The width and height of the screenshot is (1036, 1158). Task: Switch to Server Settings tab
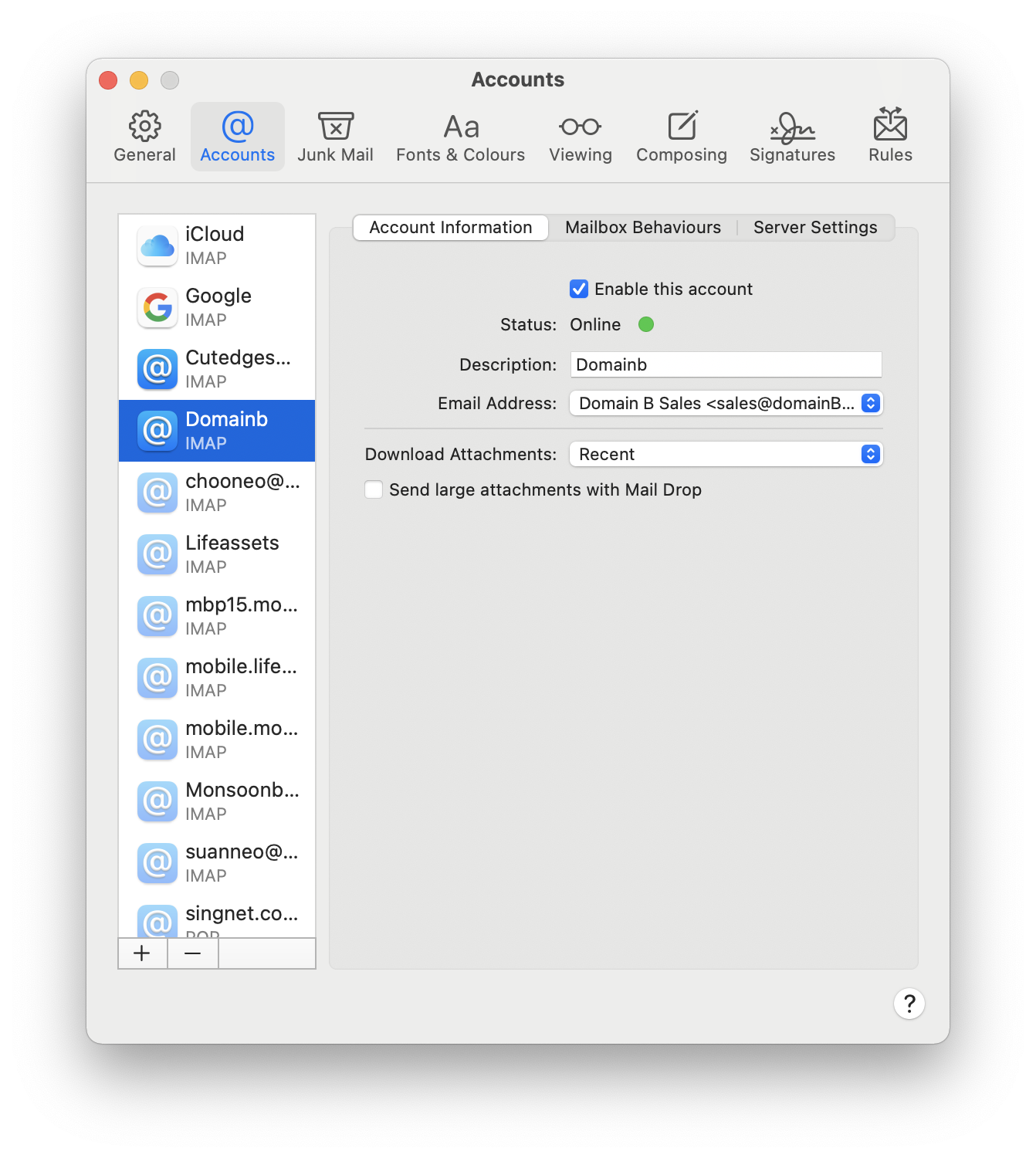tap(814, 228)
